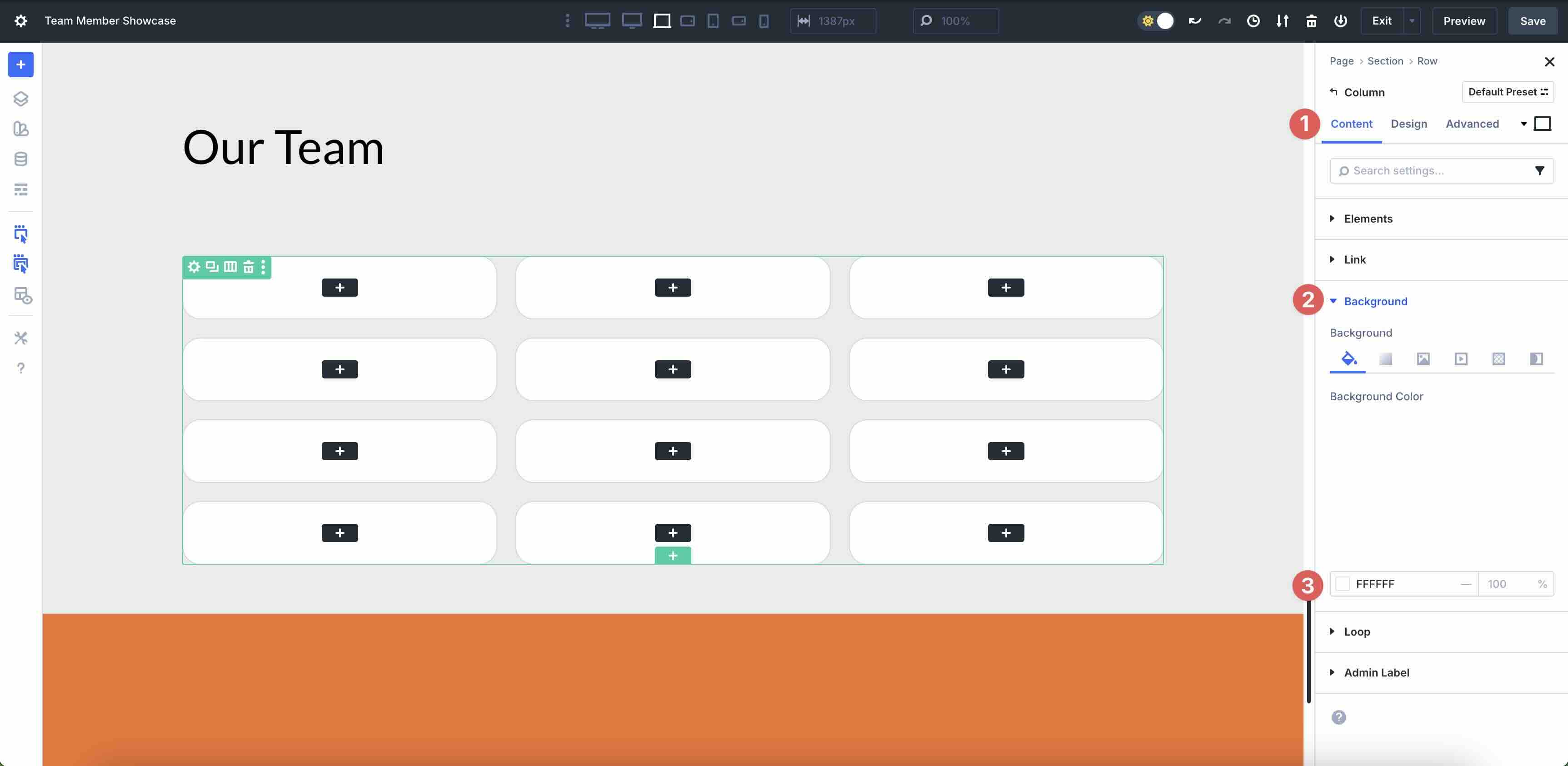Click the Preview button
The height and width of the screenshot is (766, 1568).
(x=1463, y=20)
